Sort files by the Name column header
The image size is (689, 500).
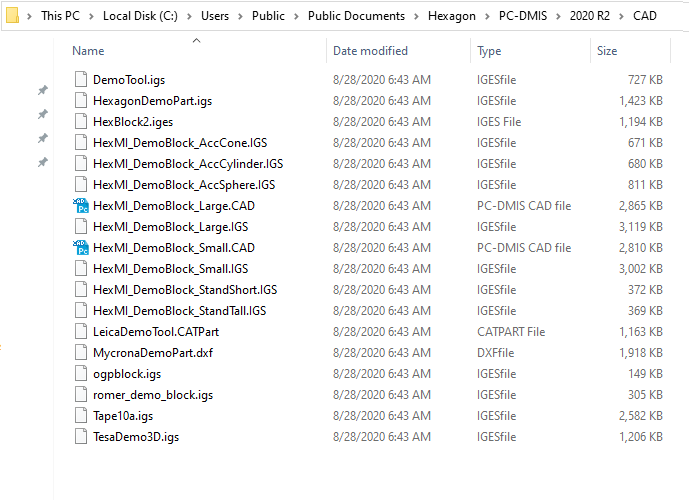[x=88, y=51]
